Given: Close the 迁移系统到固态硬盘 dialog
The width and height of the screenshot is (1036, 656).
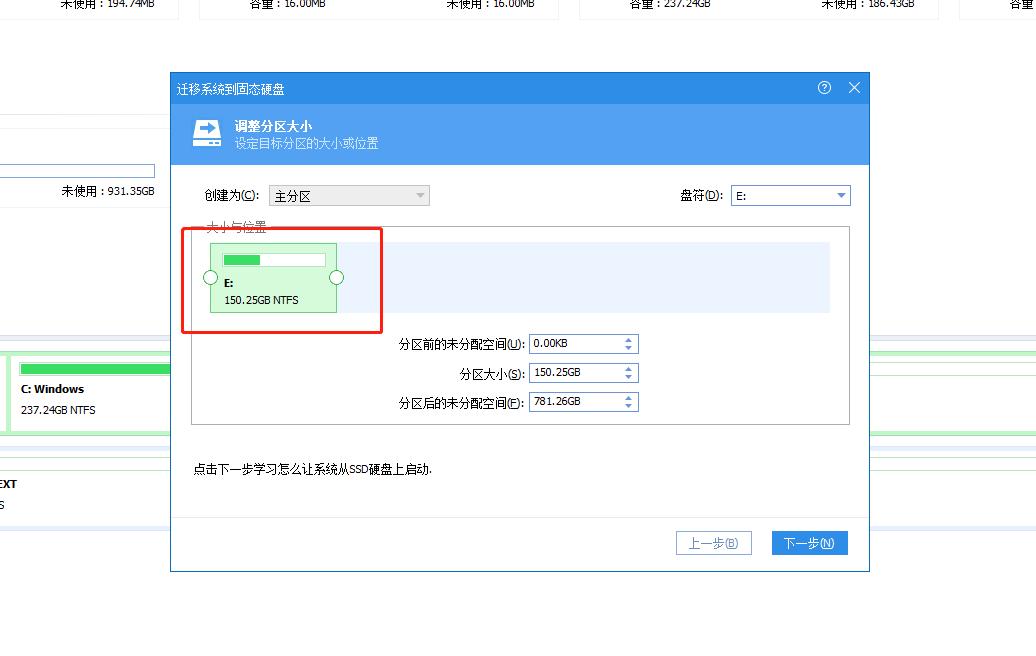Looking at the screenshot, I should [x=854, y=88].
